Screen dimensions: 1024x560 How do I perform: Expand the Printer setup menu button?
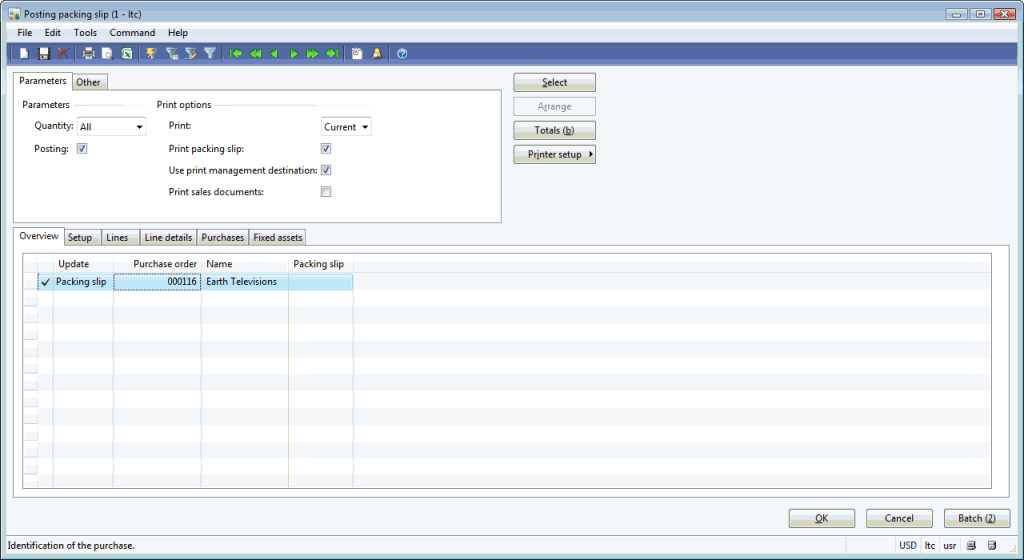554,154
